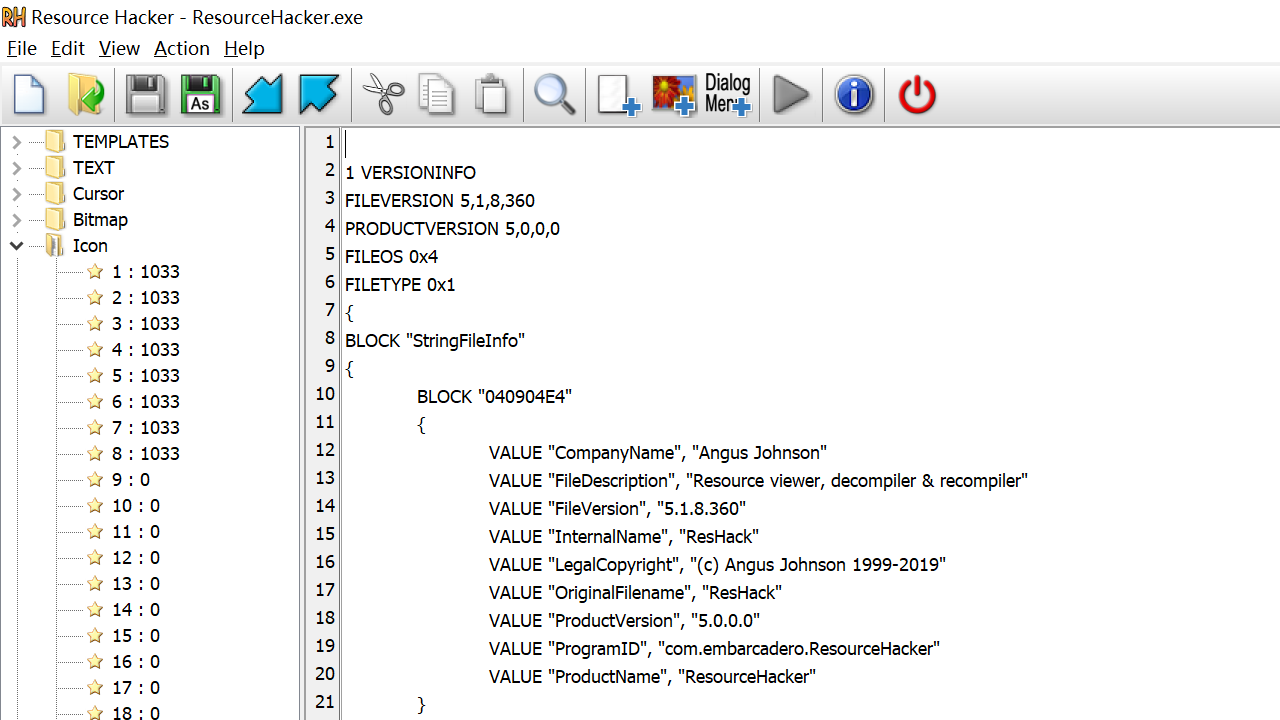Click the Cut scissors icon
The height and width of the screenshot is (720, 1280).
[382, 95]
